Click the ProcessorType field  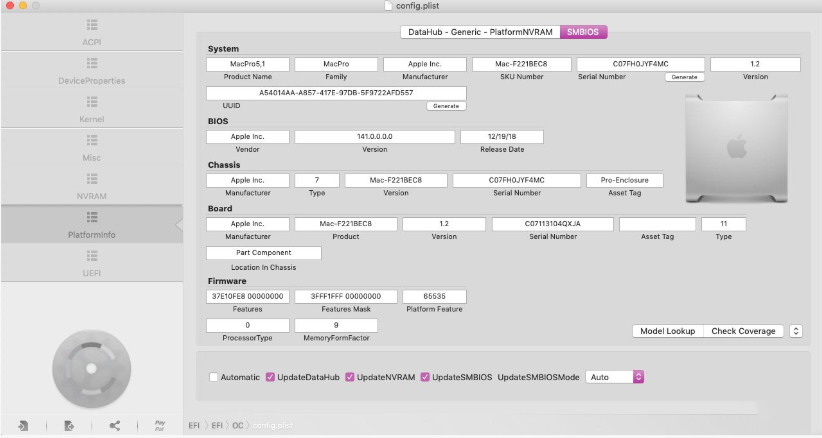pyautogui.click(x=247, y=325)
